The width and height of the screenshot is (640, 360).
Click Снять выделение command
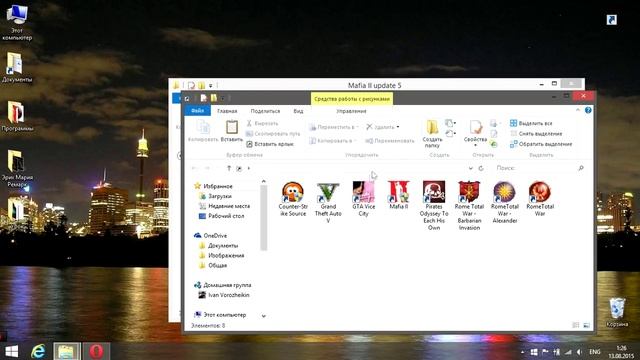click(x=536, y=133)
